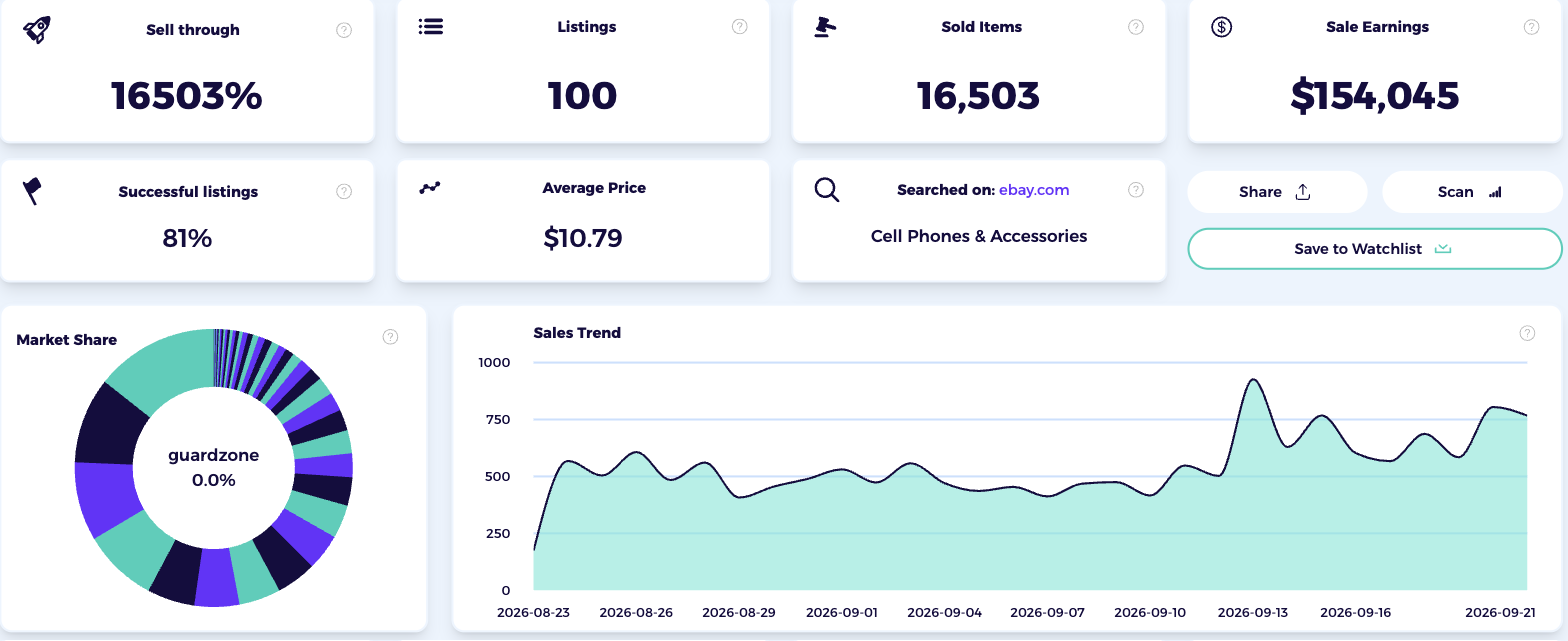Show help info for Sale Earnings
Viewport: 1568px width, 641px height.
pos(1531,27)
